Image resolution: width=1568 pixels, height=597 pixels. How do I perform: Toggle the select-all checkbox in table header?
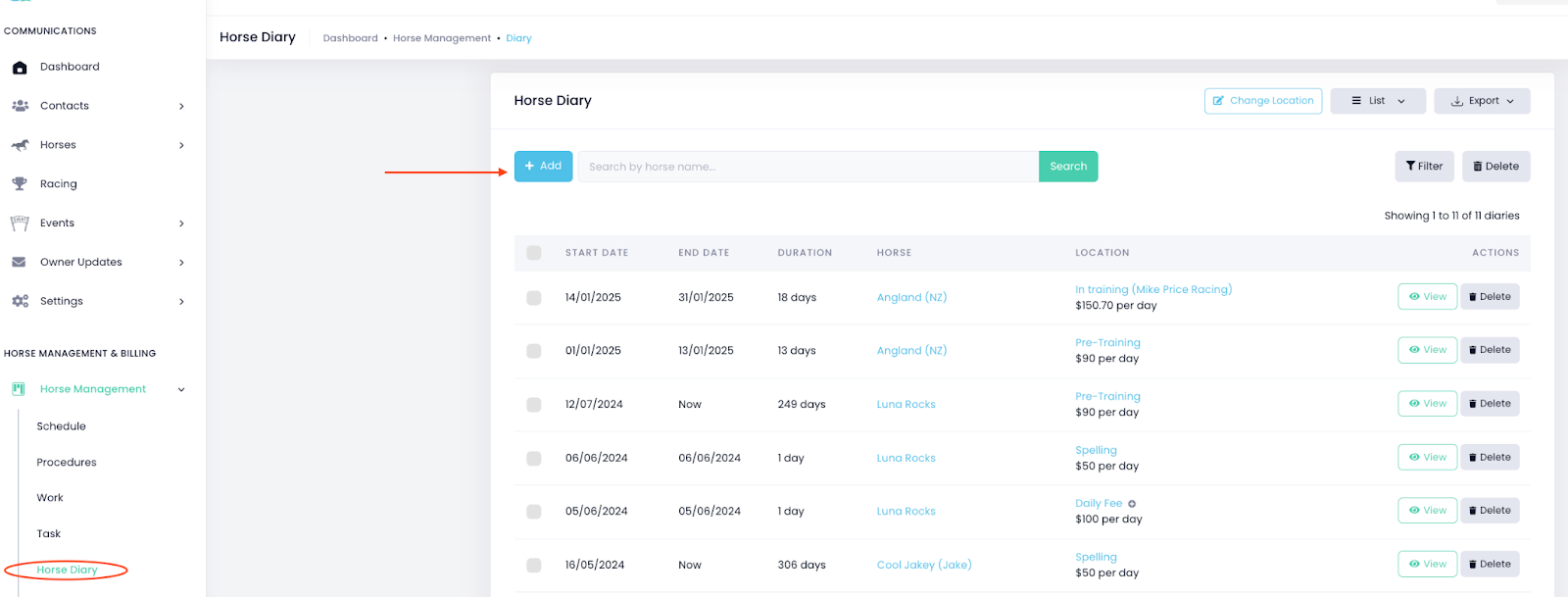(534, 253)
